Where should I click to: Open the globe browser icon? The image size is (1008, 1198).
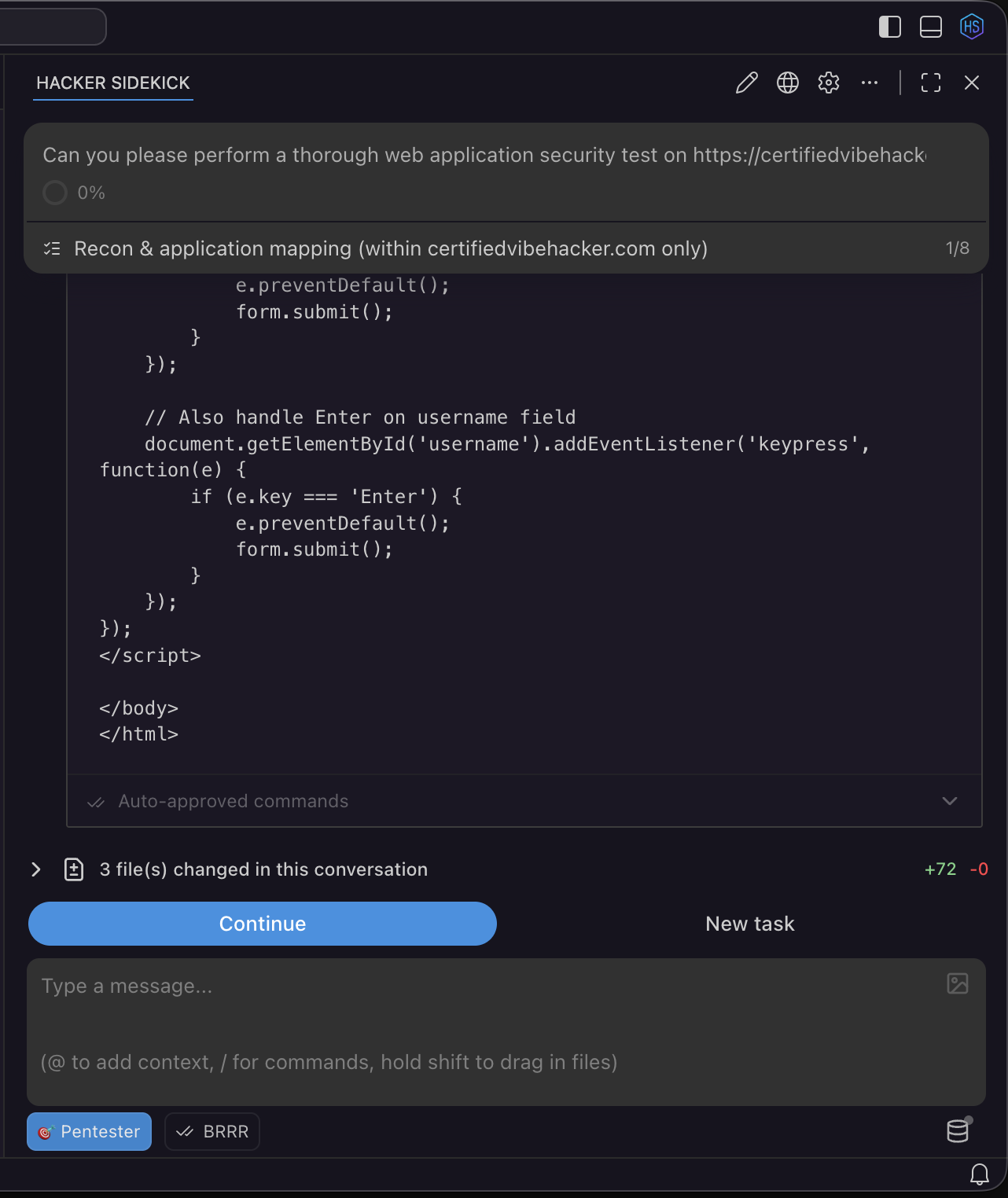[788, 83]
